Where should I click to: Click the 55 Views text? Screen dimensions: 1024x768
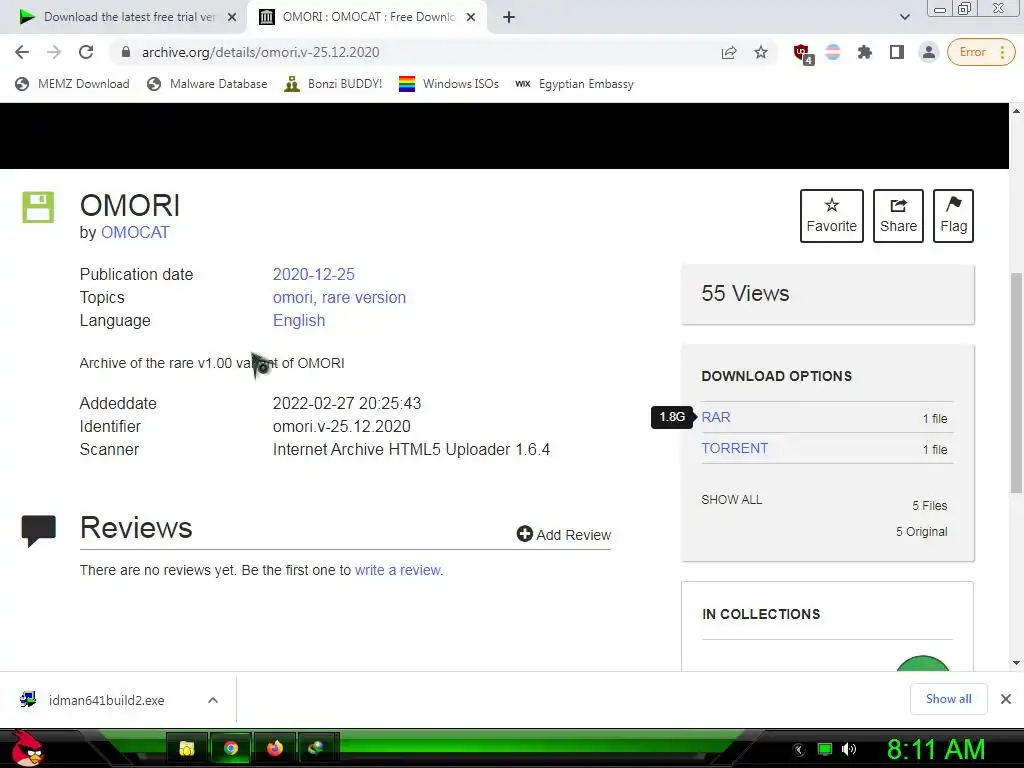click(745, 293)
